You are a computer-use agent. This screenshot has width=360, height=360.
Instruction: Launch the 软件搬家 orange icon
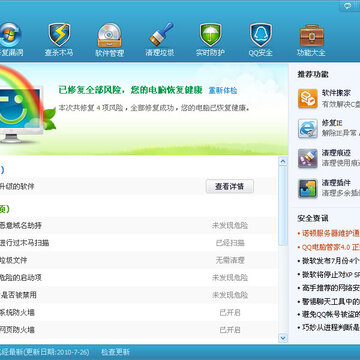308,99
